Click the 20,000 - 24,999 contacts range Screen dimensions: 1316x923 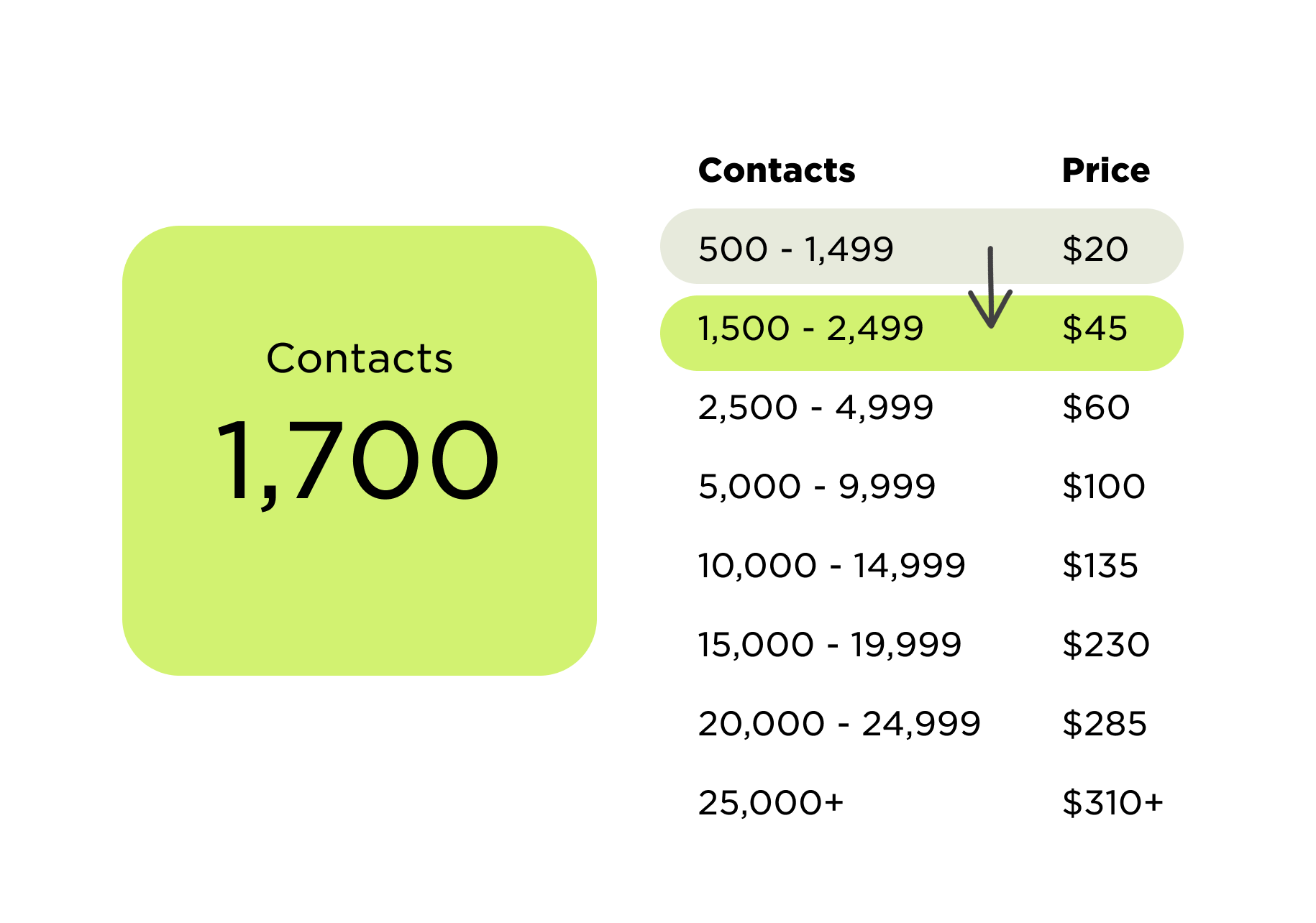pos(839,724)
